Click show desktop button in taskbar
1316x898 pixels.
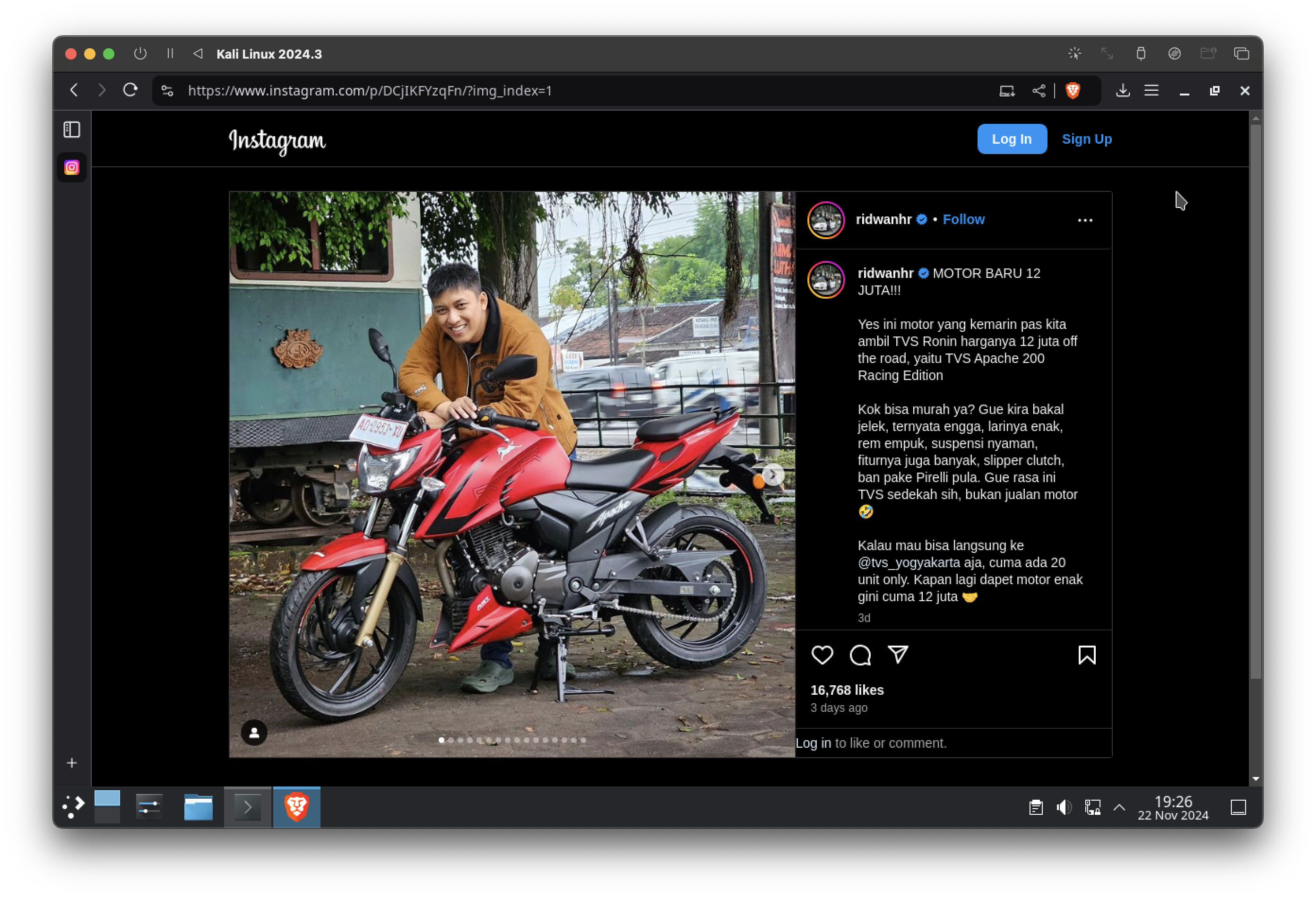coord(1238,807)
